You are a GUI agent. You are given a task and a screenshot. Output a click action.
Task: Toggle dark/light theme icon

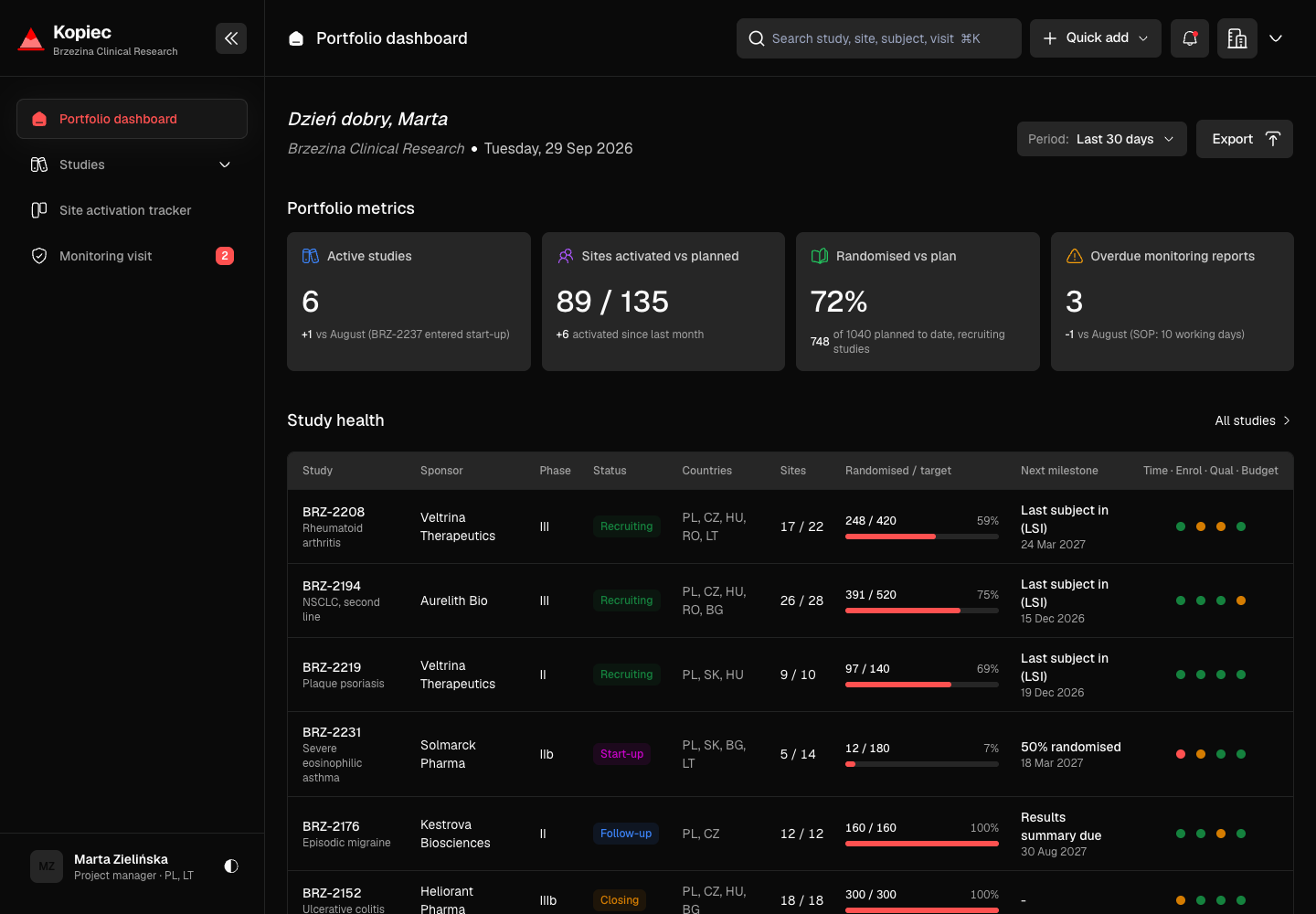pyautogui.click(x=231, y=866)
